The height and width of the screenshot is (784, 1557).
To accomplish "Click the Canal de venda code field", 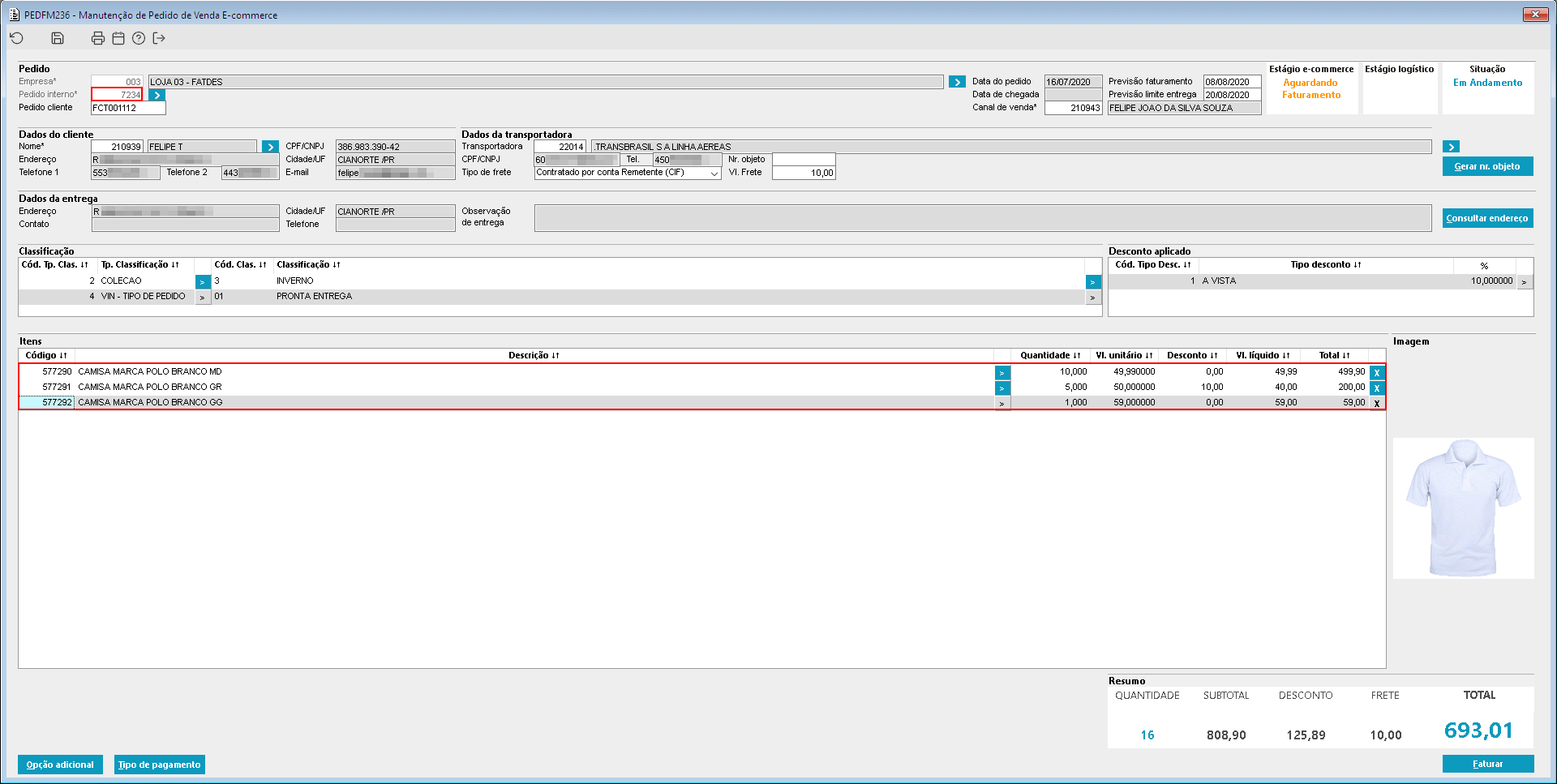I will (x=1073, y=108).
